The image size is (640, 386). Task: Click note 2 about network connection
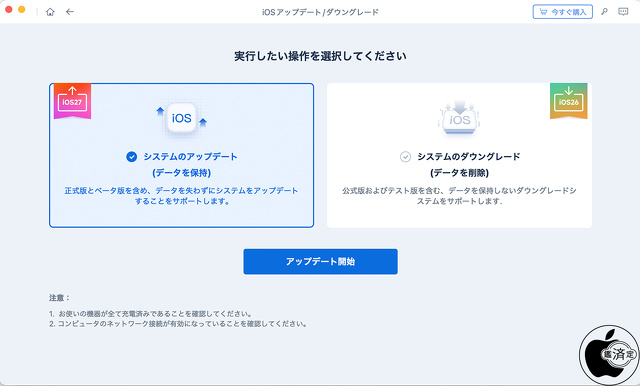[x=178, y=324]
